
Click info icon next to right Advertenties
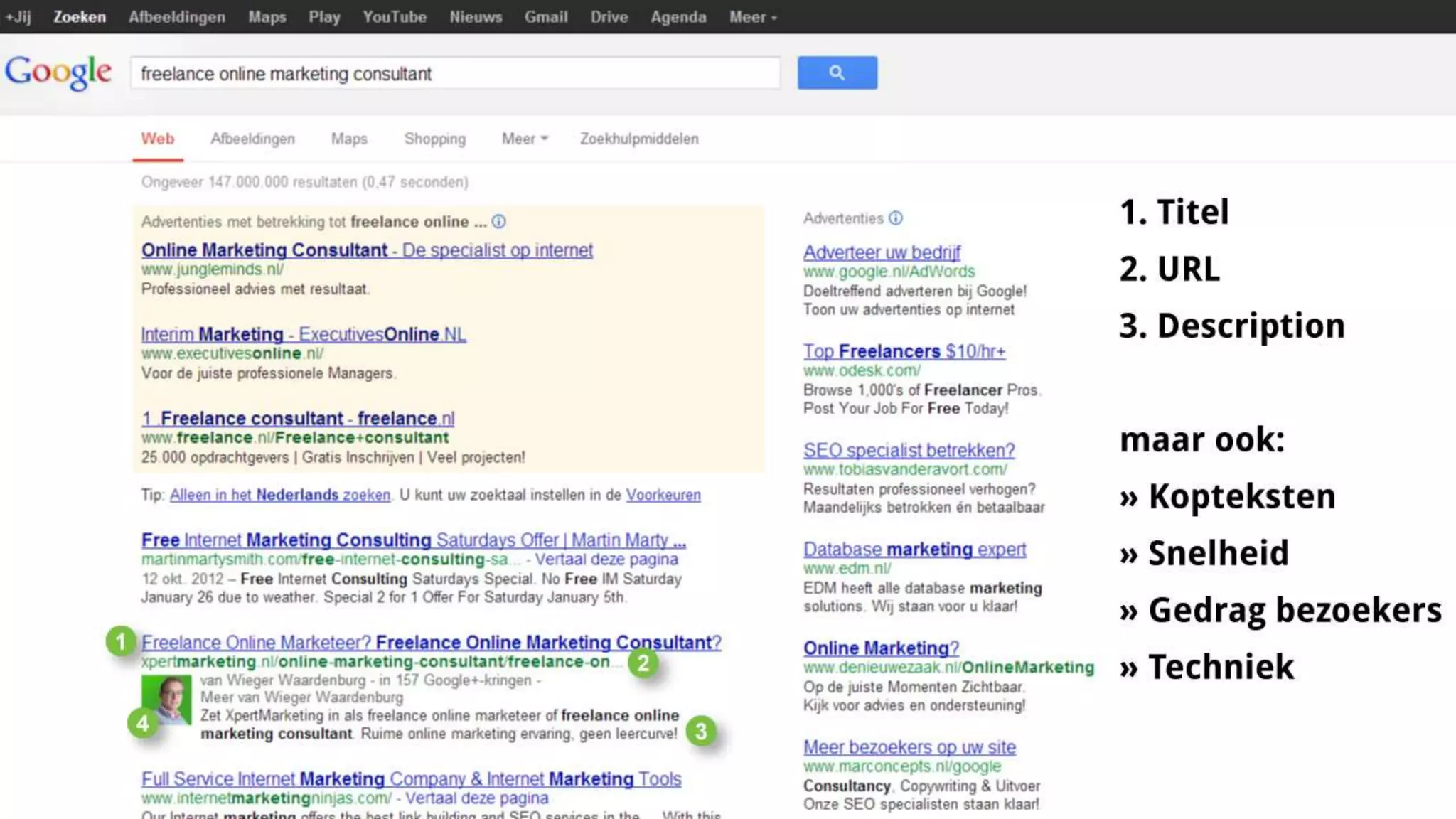pos(896,218)
